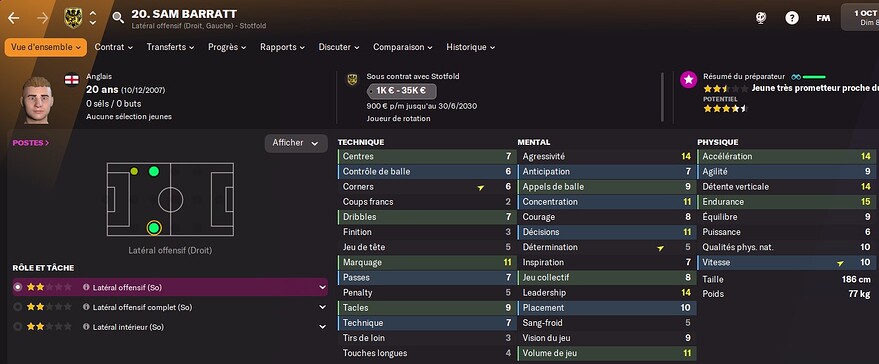Click the world globe icon
879x364 pixels.
[761, 18]
